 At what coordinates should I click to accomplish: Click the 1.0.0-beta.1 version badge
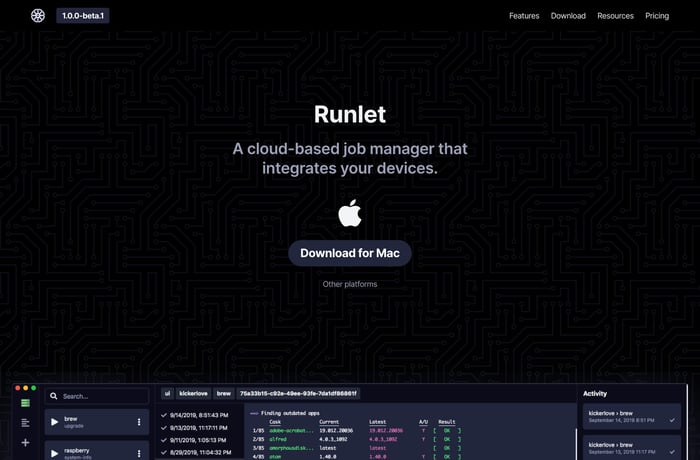[83, 16]
